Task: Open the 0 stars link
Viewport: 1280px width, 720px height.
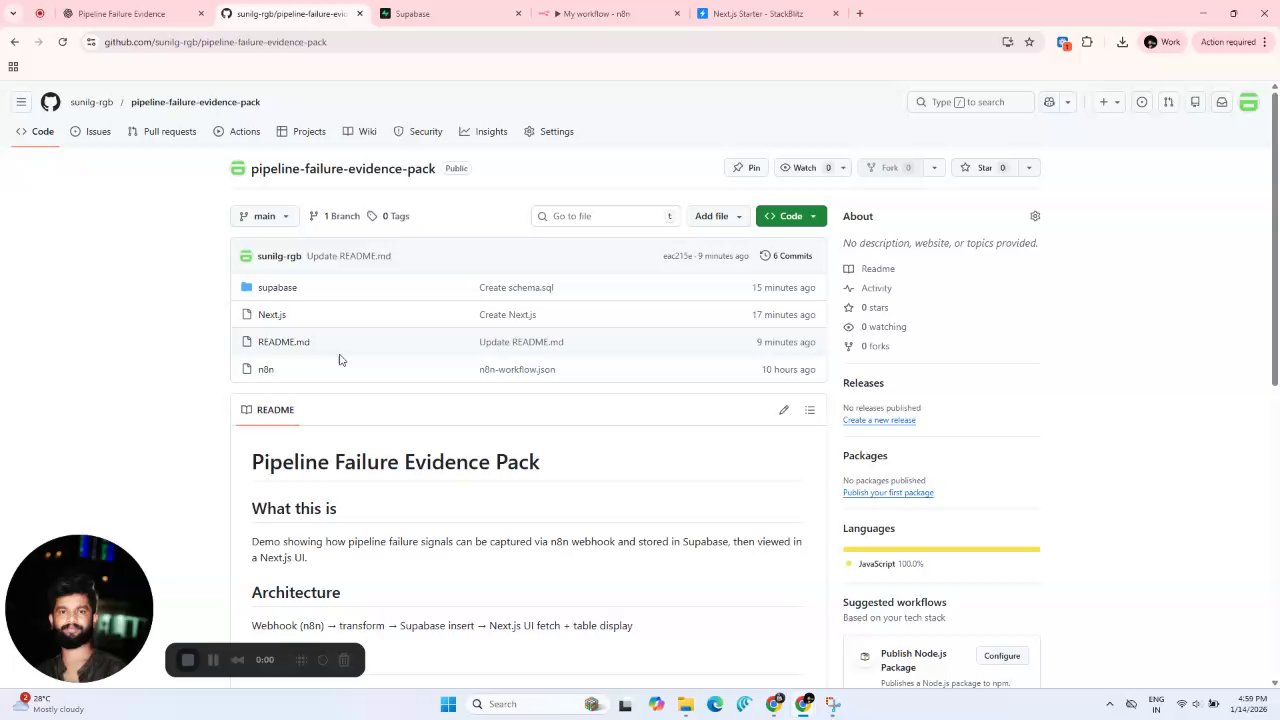Action: pyautogui.click(x=866, y=308)
